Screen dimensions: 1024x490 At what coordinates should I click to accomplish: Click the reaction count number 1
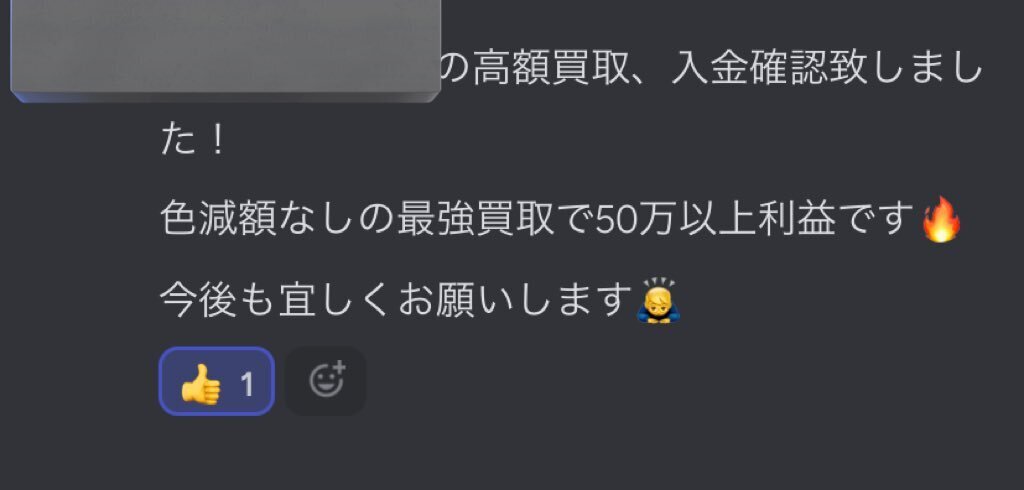(247, 385)
